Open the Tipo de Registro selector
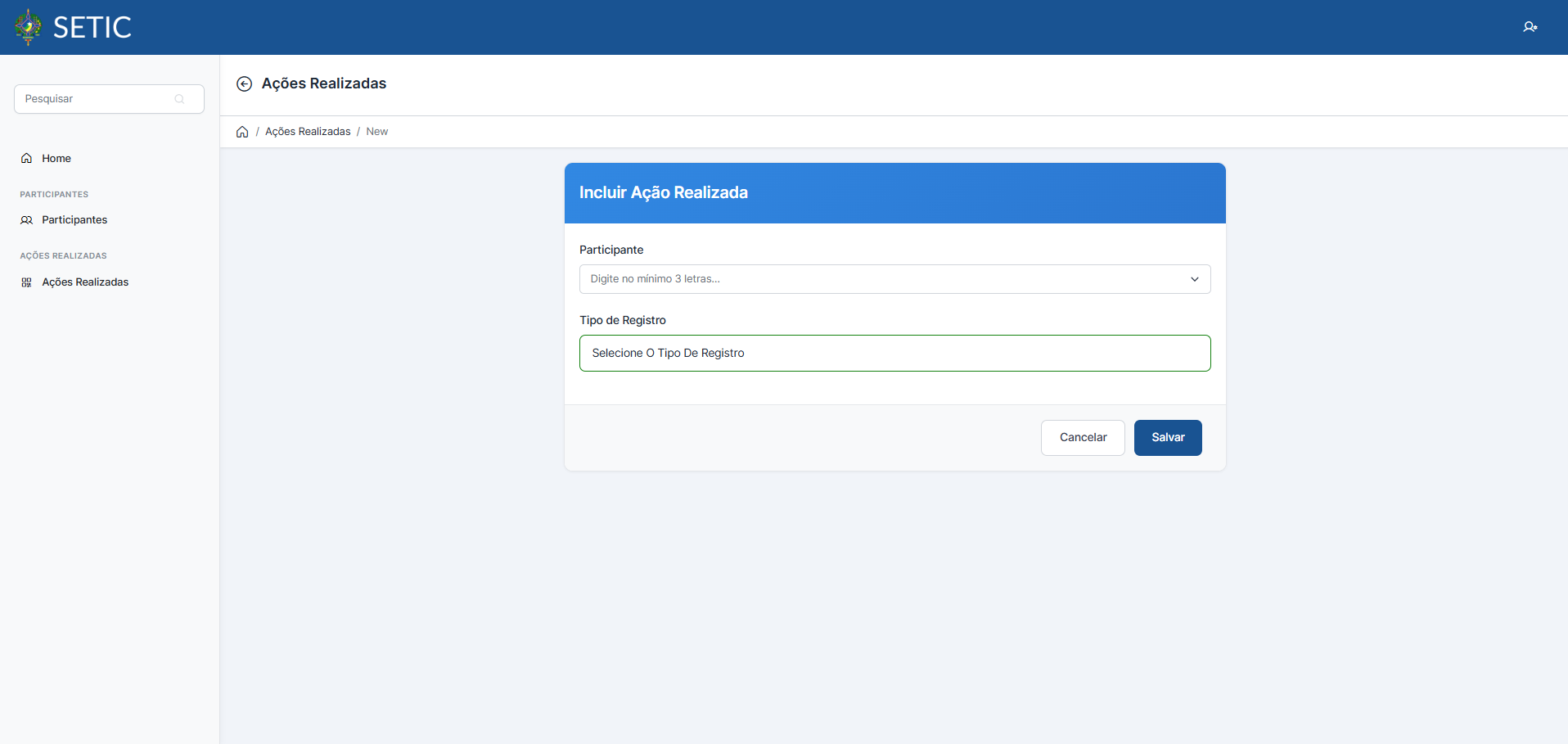The image size is (1568, 744). [894, 353]
